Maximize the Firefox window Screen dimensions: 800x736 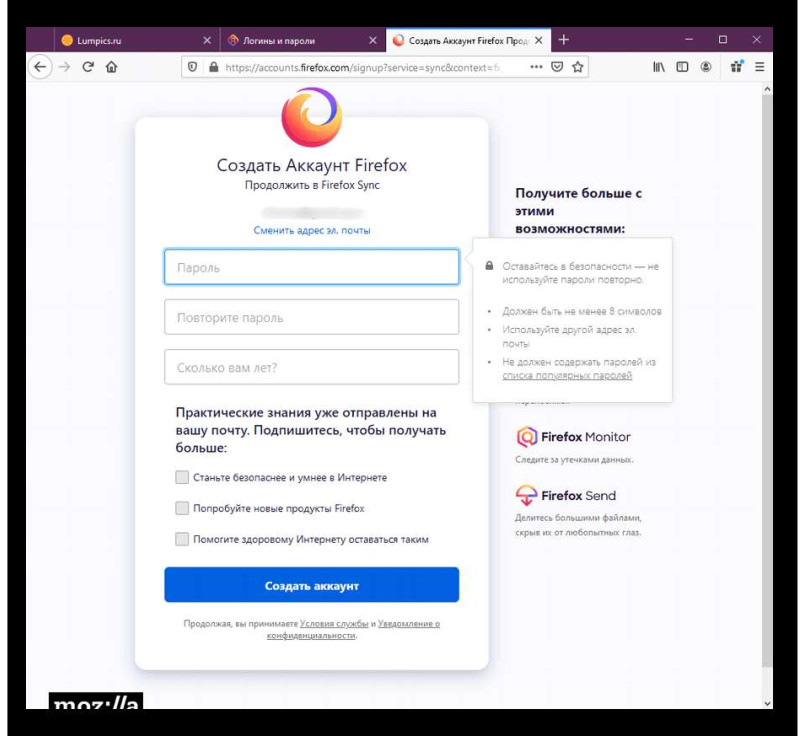tap(722, 40)
